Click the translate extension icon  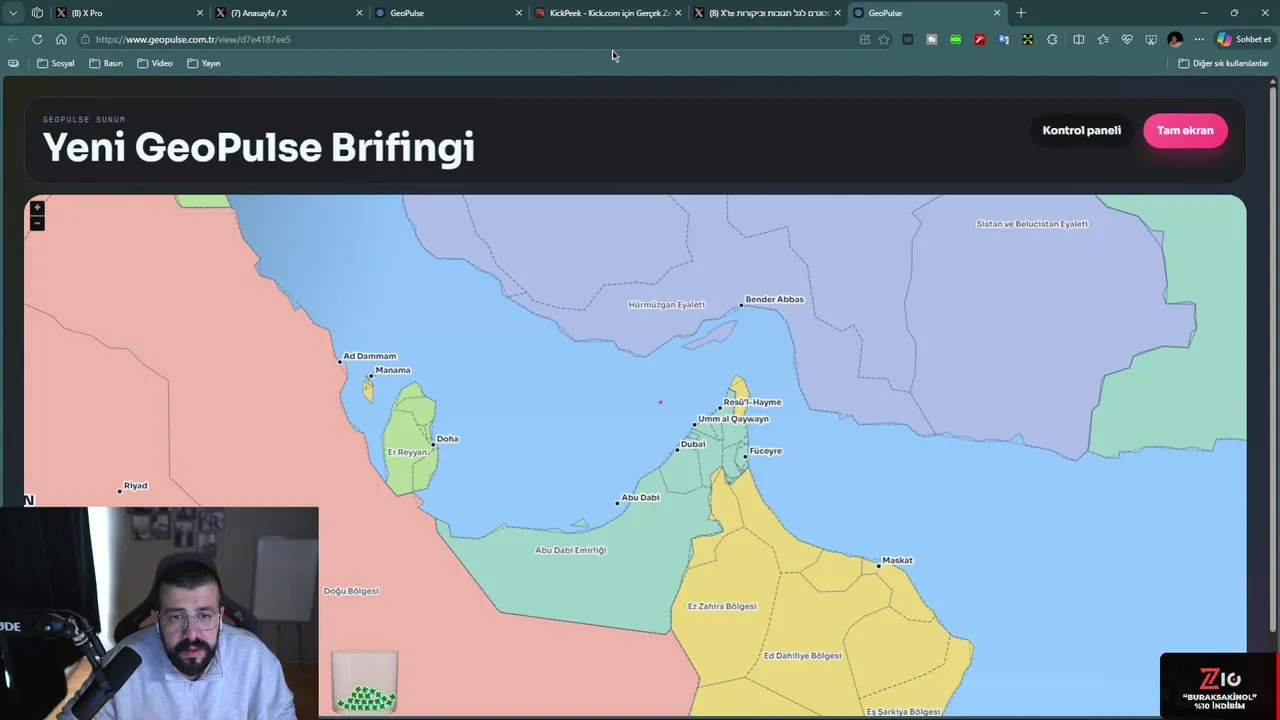click(x=1004, y=39)
